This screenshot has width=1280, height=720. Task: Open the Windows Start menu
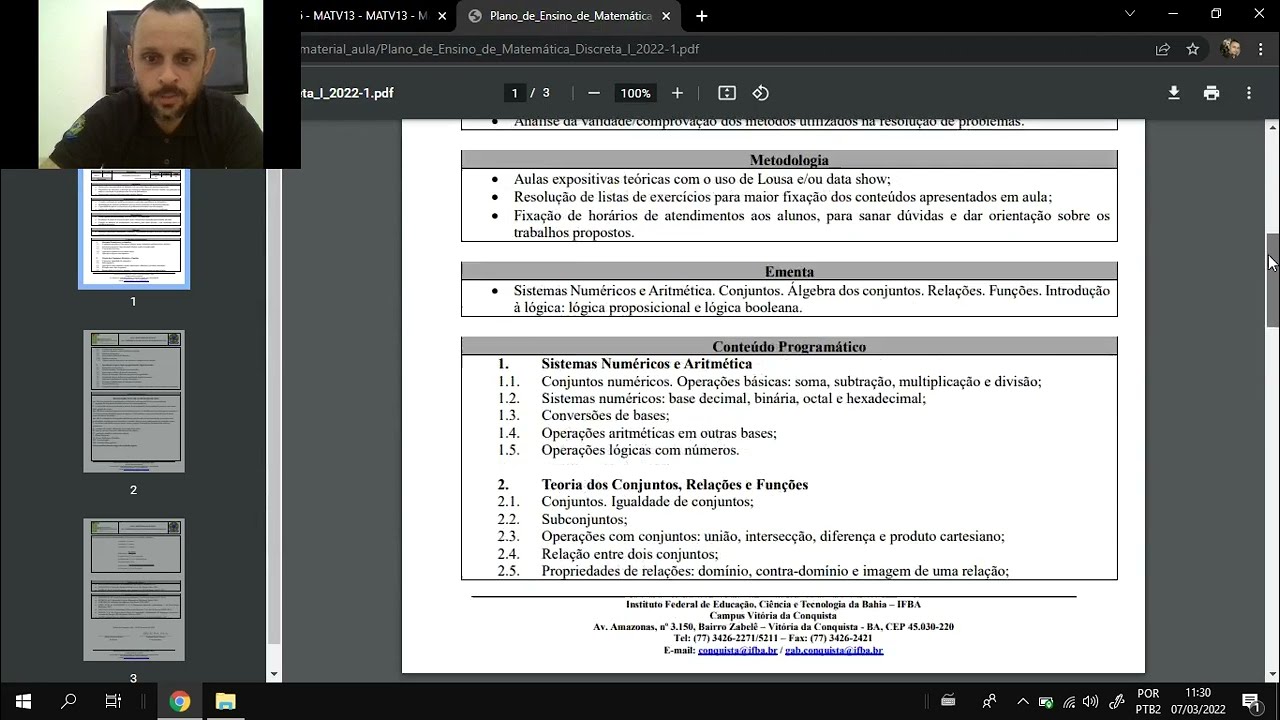pos(23,701)
